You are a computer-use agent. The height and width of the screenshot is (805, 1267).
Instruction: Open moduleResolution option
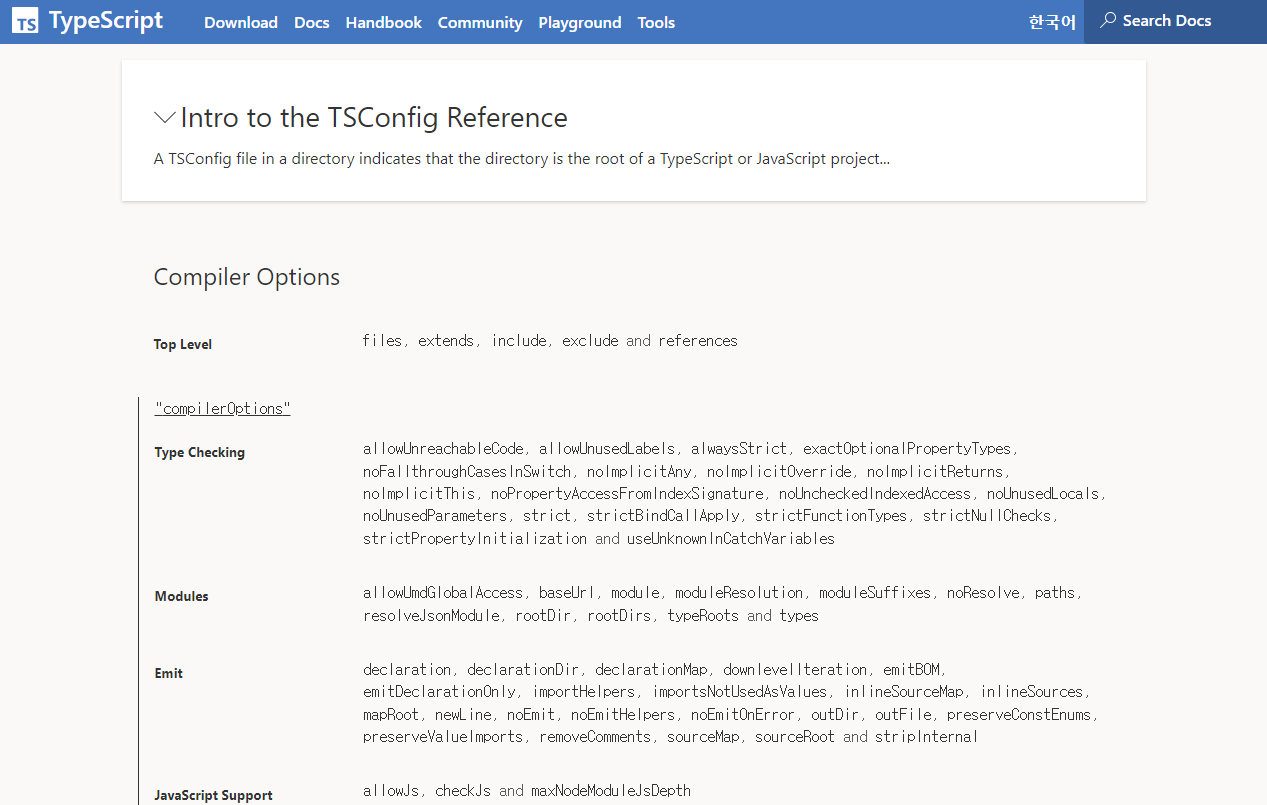coord(739,593)
